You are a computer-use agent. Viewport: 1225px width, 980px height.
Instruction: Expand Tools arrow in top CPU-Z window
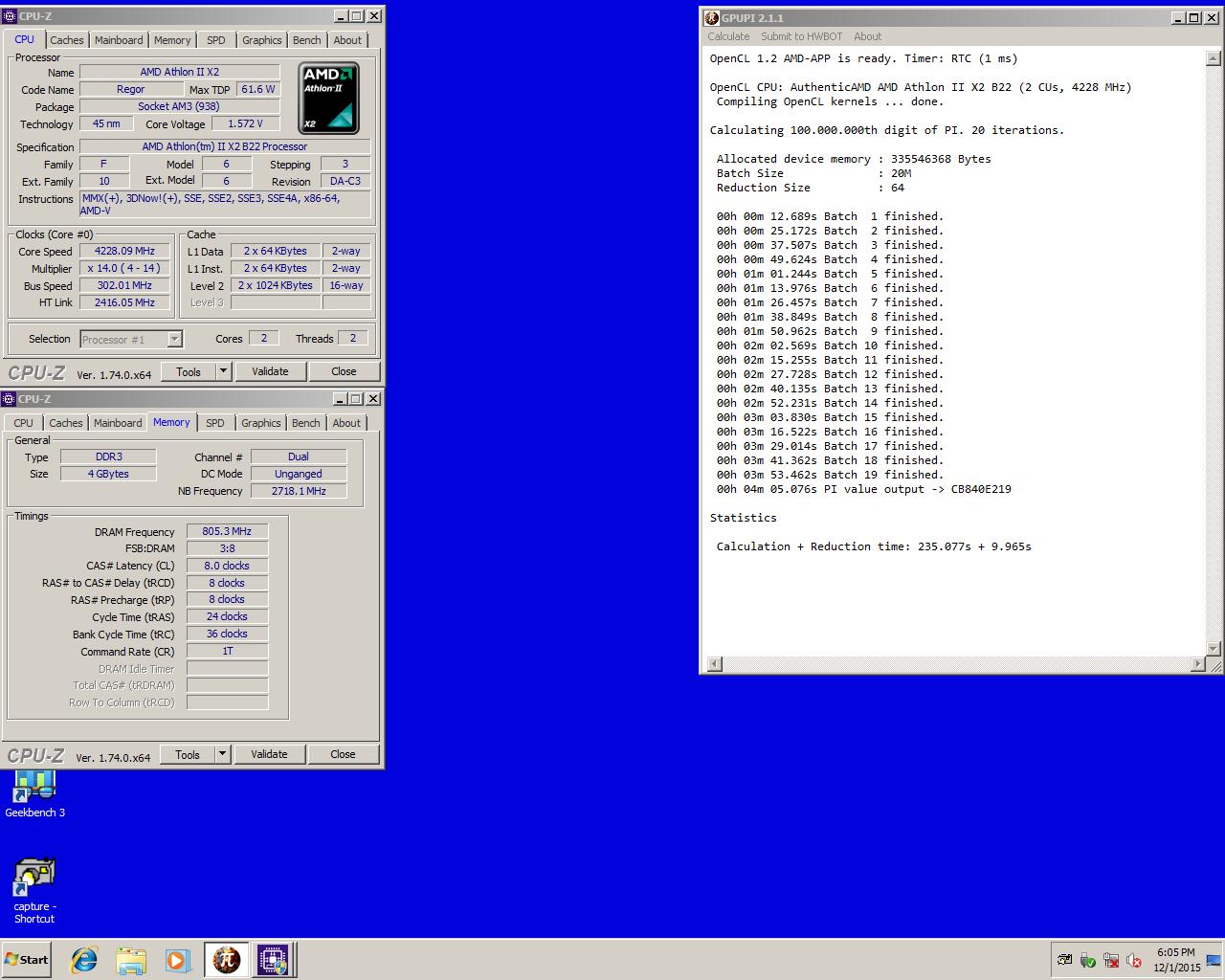(223, 371)
